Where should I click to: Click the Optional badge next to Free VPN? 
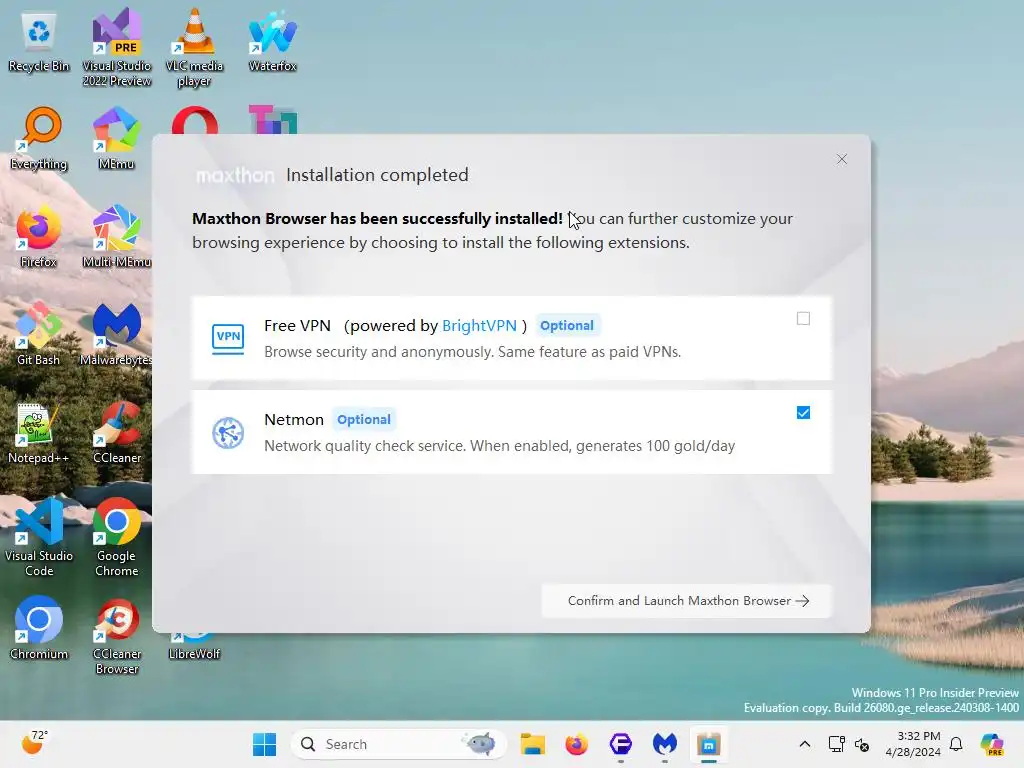[567, 325]
